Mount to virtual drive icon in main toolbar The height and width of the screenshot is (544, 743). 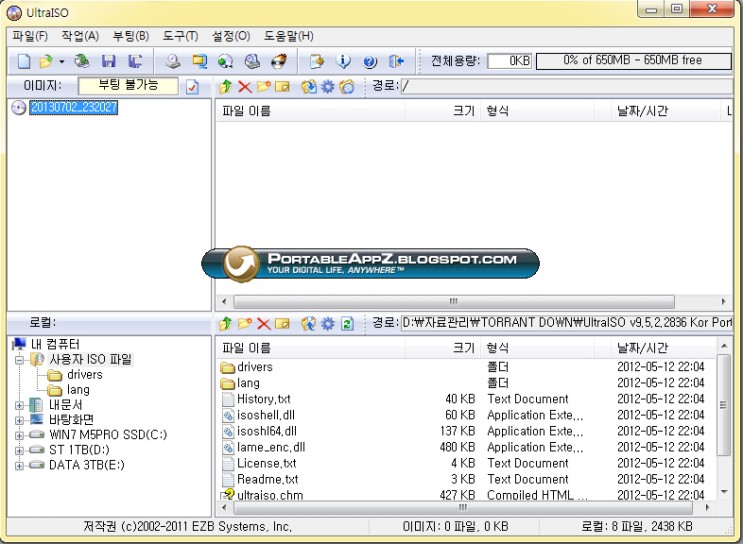click(x=252, y=61)
